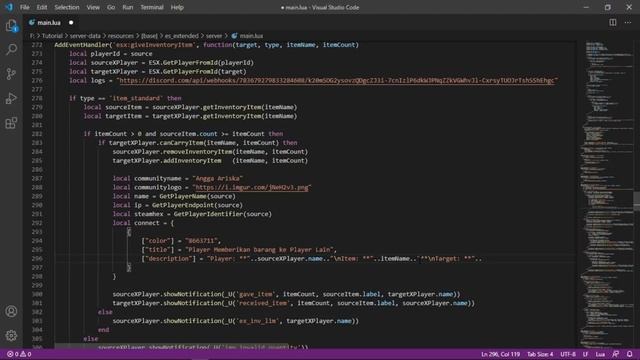Open the Search view icon
640x360 pixels.
11,50
